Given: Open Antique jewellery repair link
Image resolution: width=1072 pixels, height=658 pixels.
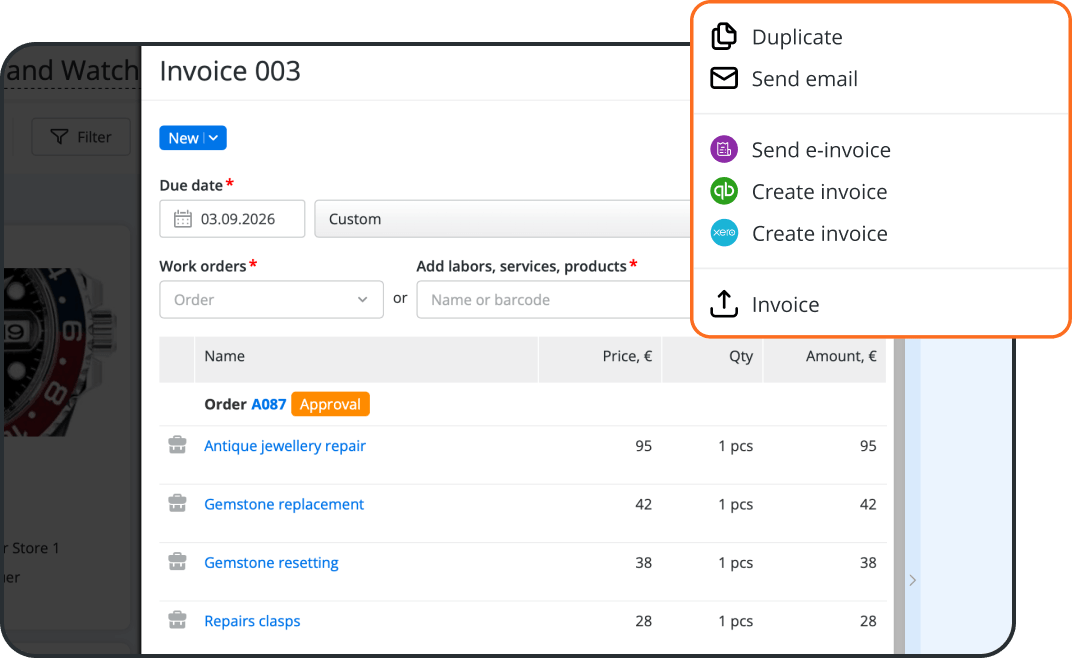Looking at the screenshot, I should pos(285,446).
